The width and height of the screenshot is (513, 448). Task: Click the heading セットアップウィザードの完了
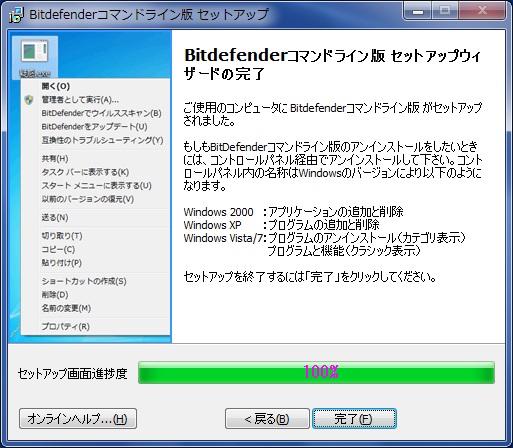[x=332, y=65]
